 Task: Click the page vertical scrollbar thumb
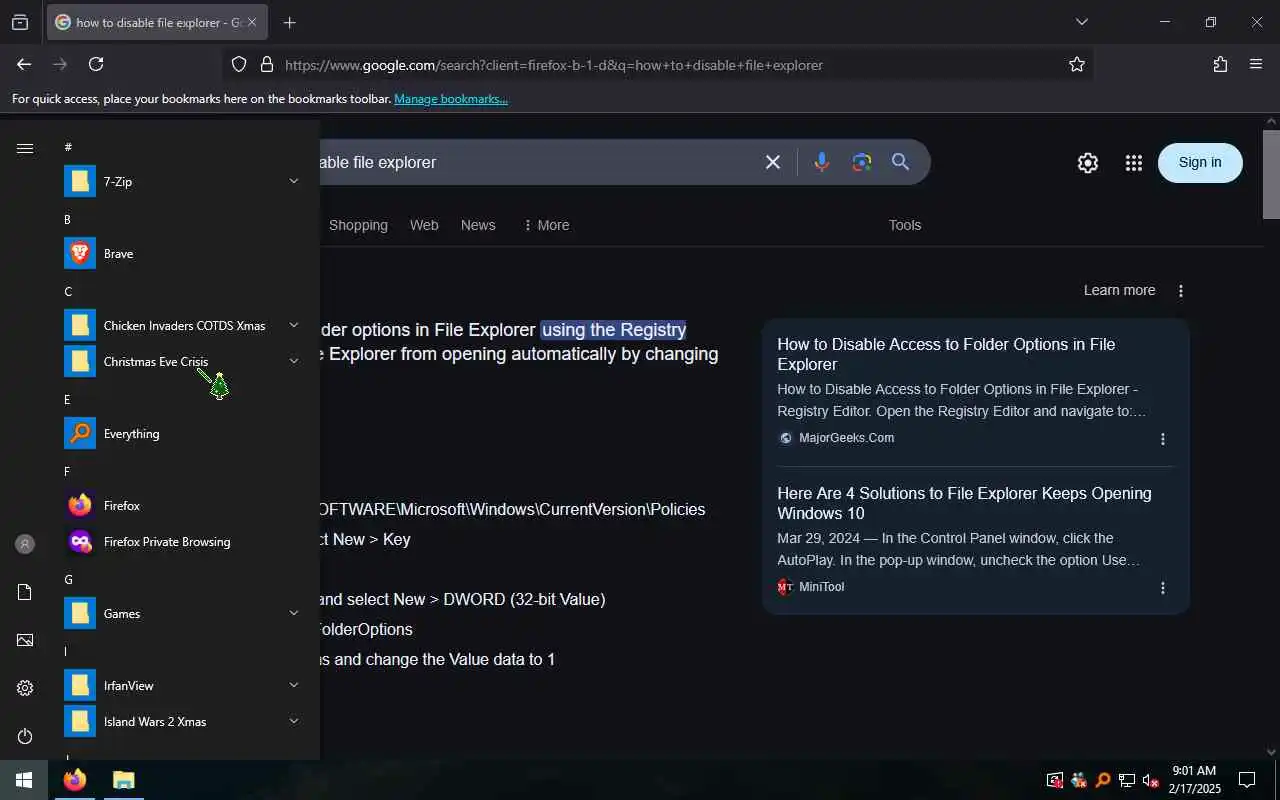coord(1271,174)
